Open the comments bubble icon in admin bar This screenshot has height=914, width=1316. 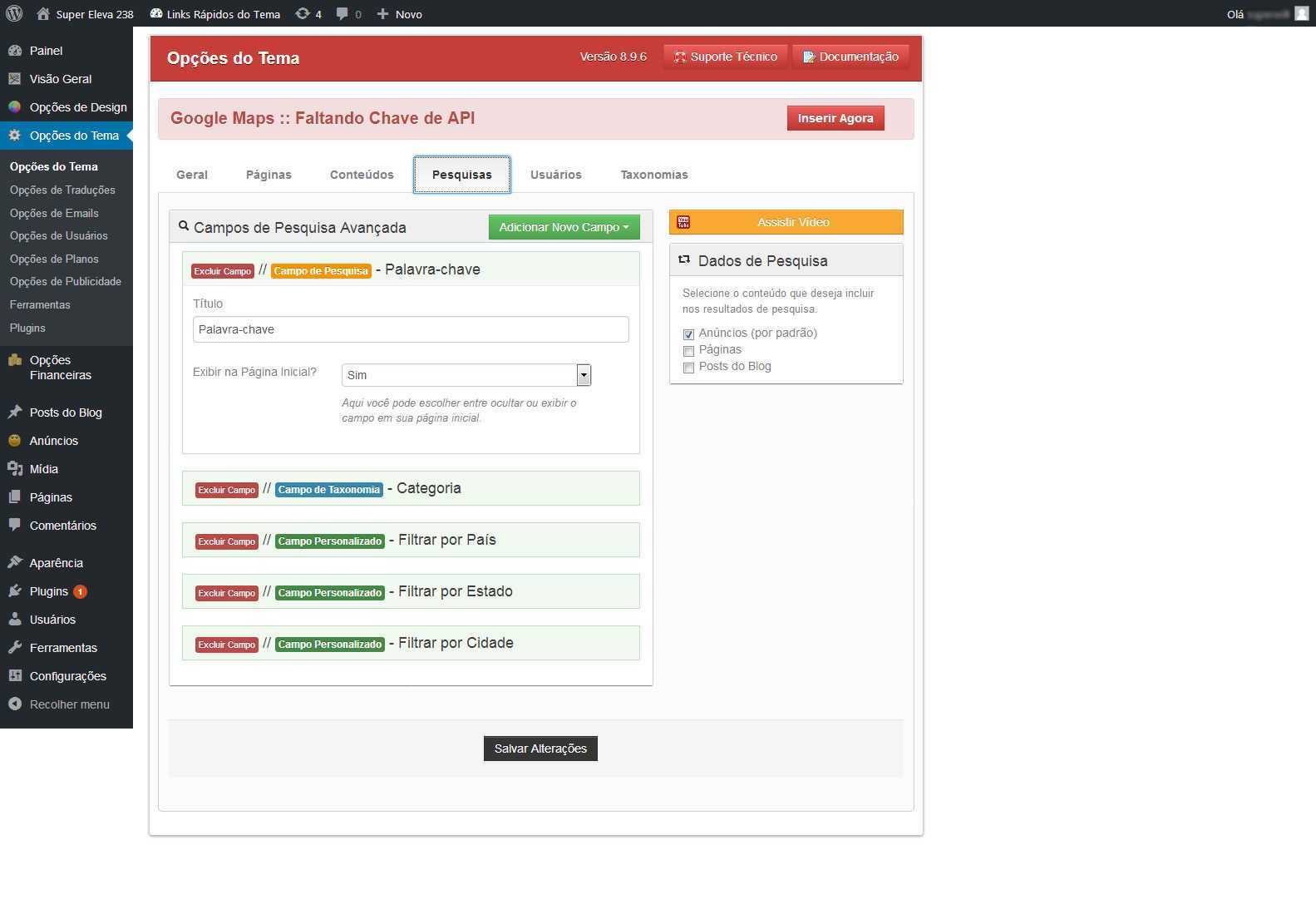pos(343,13)
